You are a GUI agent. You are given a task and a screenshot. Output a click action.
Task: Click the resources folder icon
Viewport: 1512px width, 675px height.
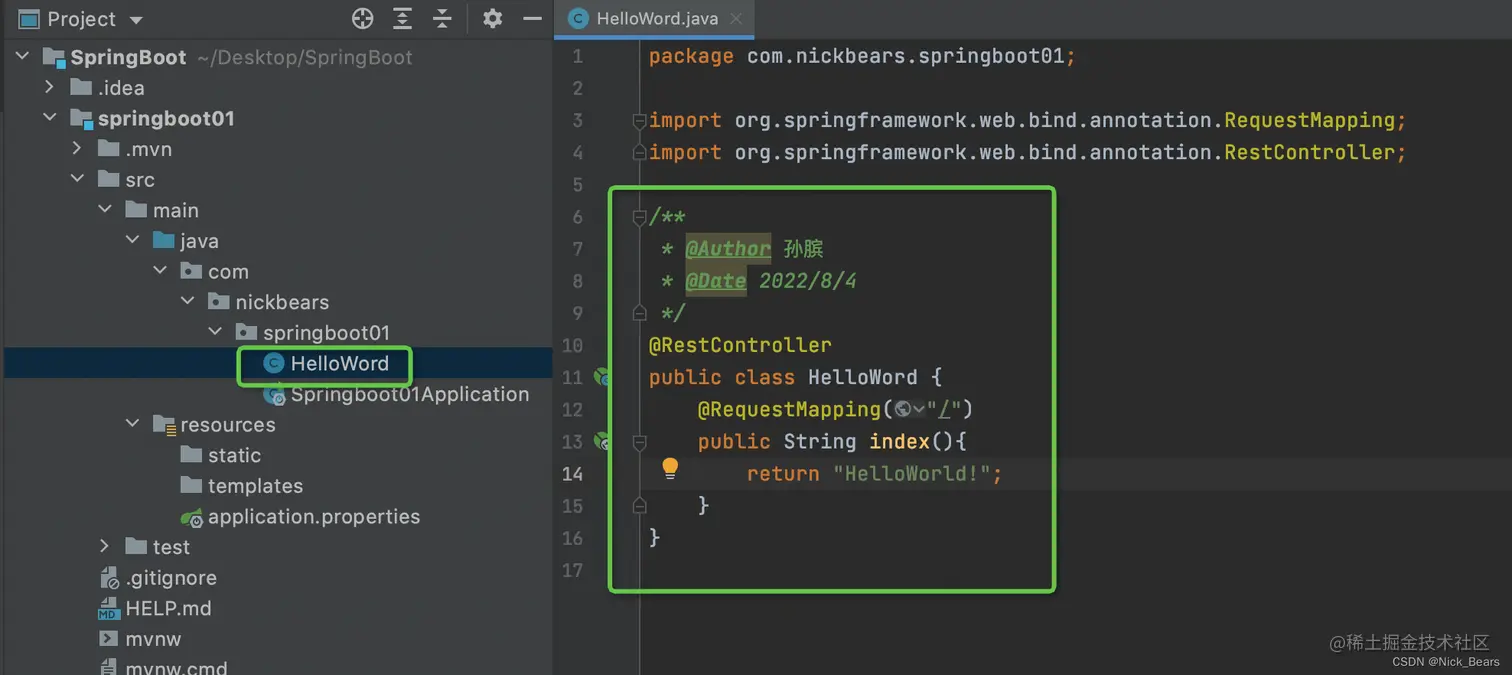pos(164,425)
